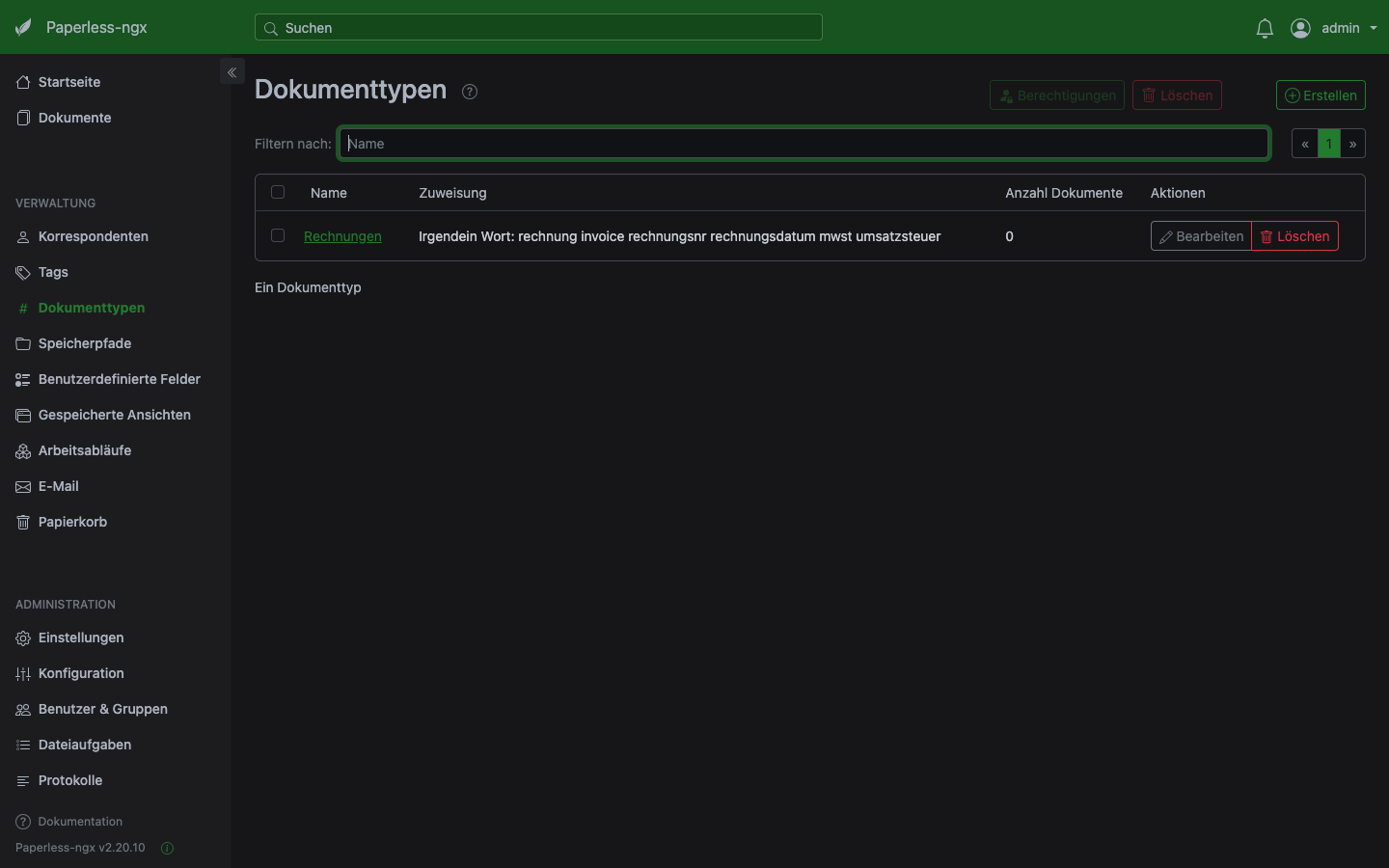This screenshot has width=1389, height=868.
Task: Click the E-Mail envelope icon
Action: coord(21,486)
